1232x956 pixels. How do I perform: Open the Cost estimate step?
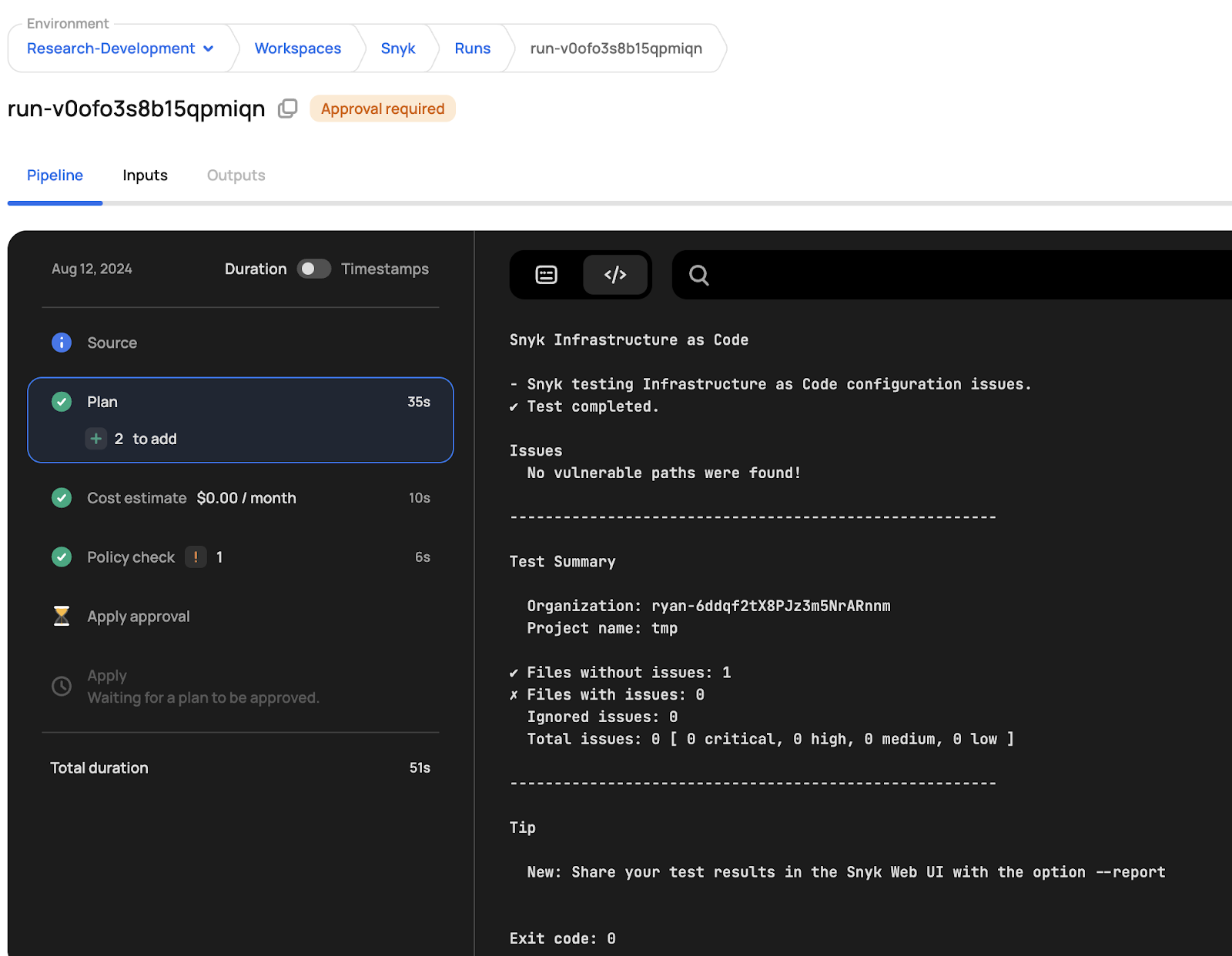240,498
